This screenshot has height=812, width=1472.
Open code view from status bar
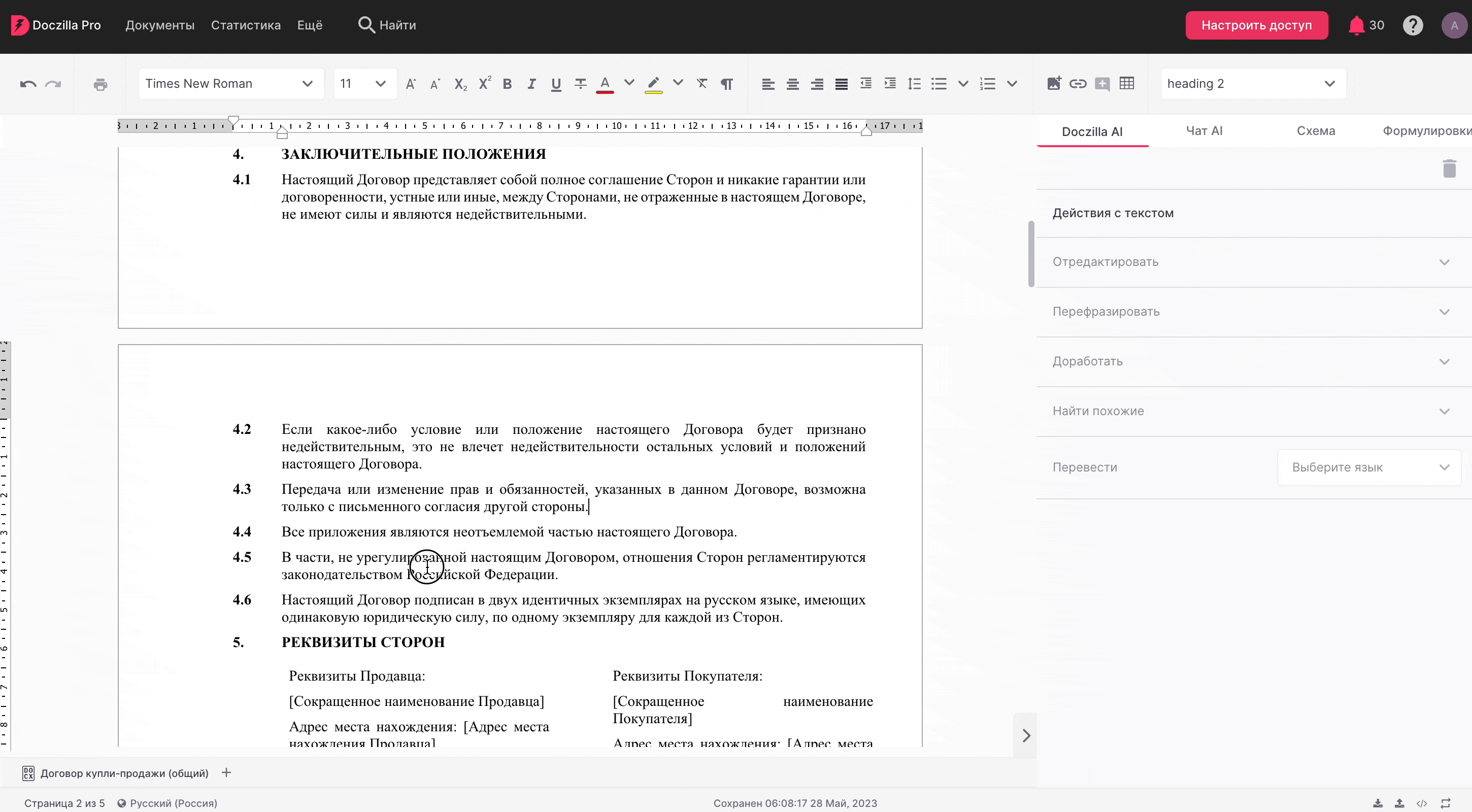[1422, 803]
